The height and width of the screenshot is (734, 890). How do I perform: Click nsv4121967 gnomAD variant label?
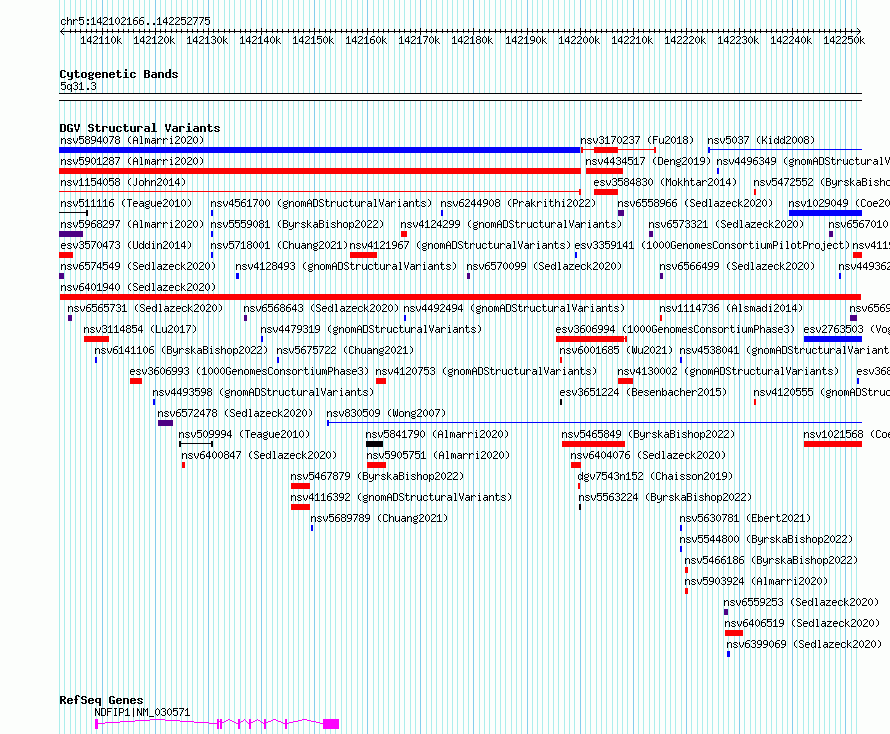click(x=460, y=245)
